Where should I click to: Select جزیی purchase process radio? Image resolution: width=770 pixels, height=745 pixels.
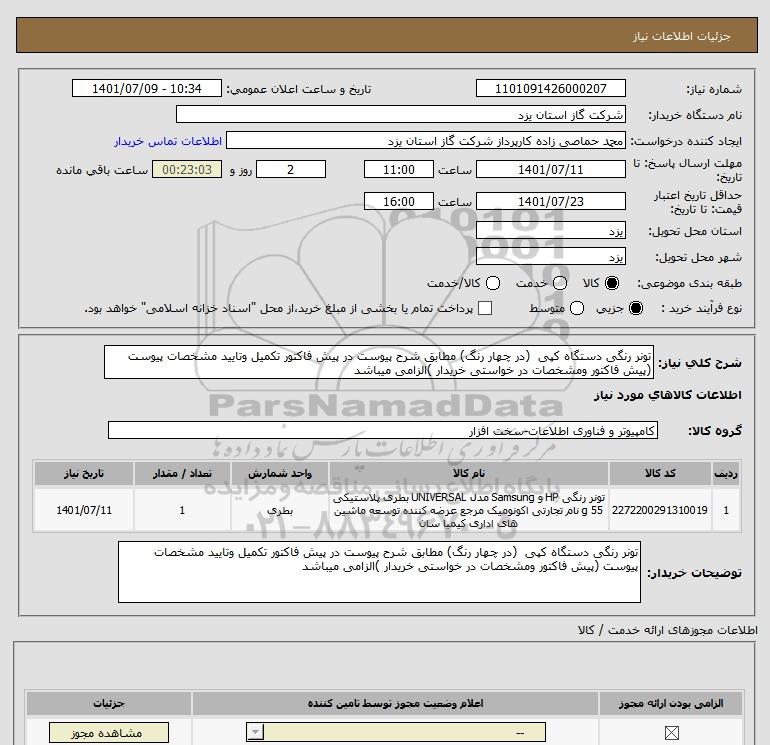coord(635,308)
